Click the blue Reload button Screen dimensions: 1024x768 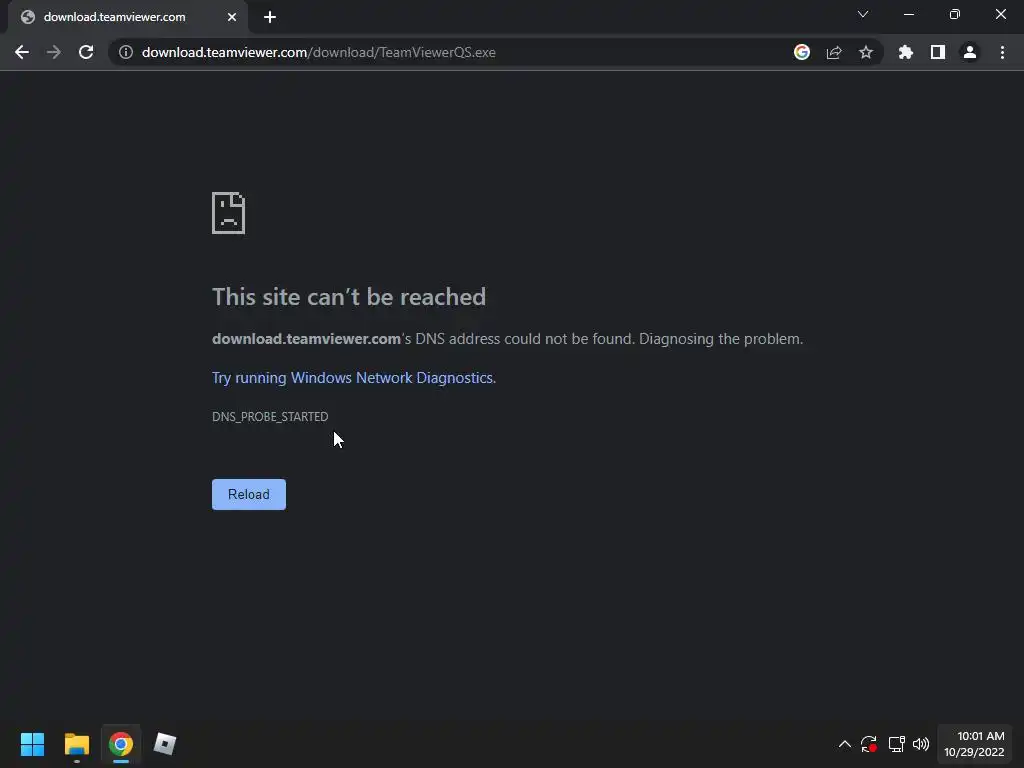[x=249, y=494]
